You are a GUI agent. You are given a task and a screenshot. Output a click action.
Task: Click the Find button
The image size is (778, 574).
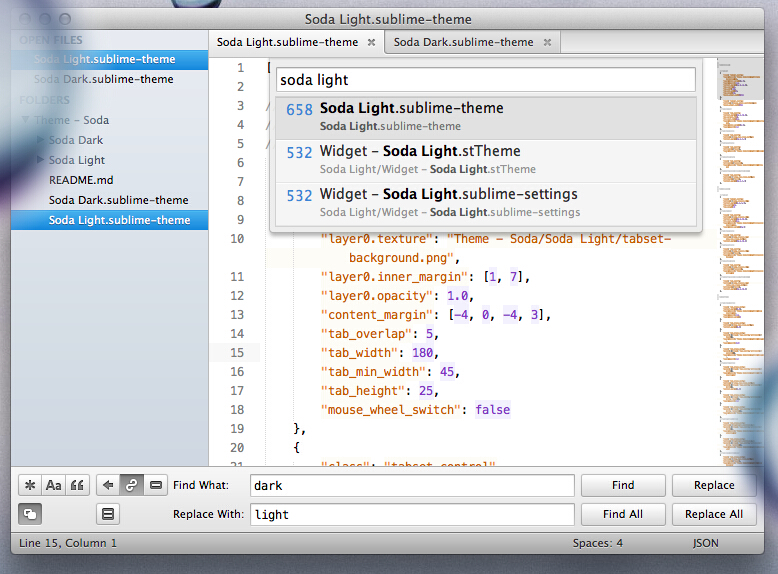[x=623, y=485]
